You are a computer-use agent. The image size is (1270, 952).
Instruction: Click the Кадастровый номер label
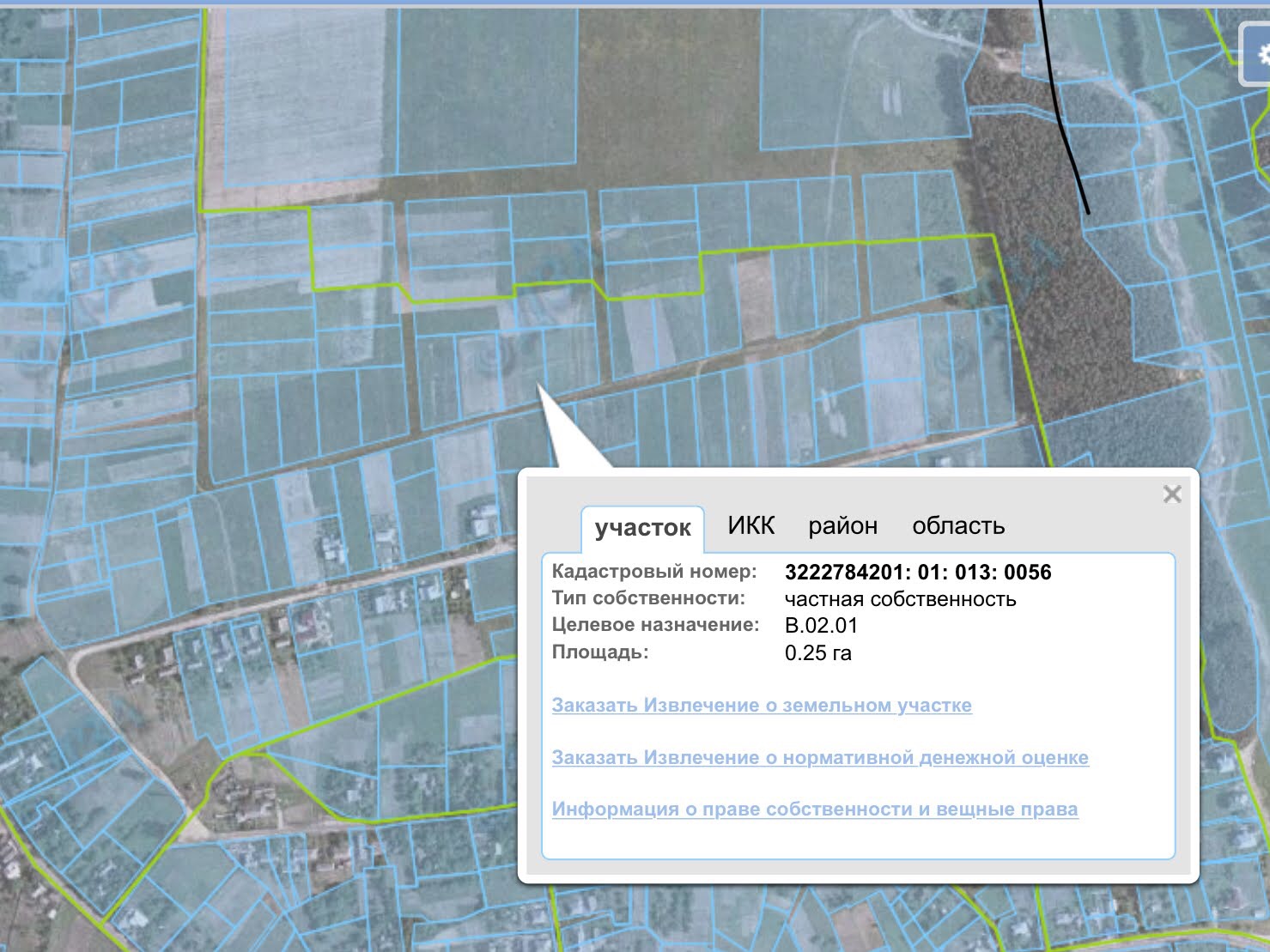[654, 572]
